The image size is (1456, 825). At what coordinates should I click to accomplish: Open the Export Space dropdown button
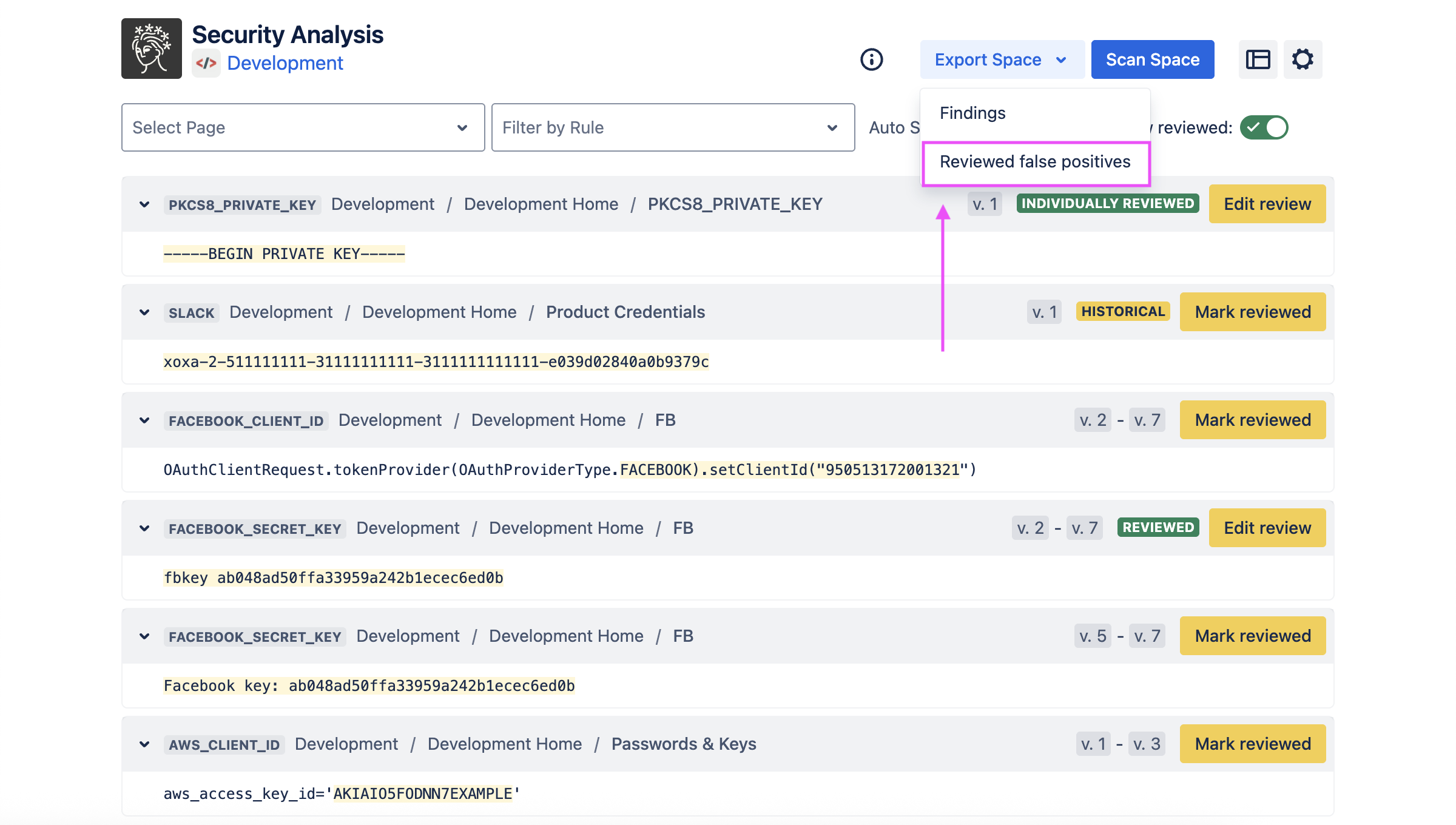(1002, 59)
